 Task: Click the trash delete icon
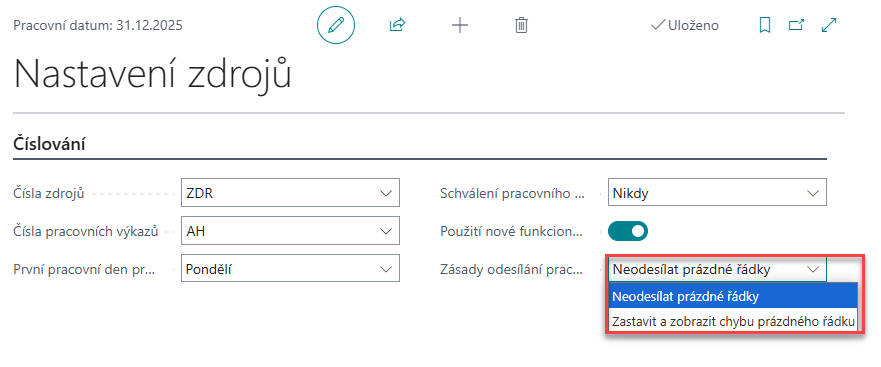pyautogui.click(x=521, y=25)
